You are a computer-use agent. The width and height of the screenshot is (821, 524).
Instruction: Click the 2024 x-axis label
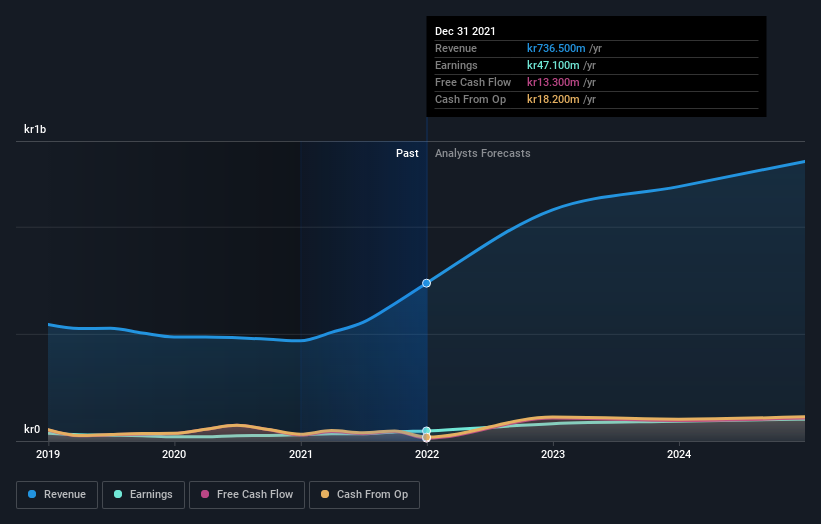coord(679,454)
